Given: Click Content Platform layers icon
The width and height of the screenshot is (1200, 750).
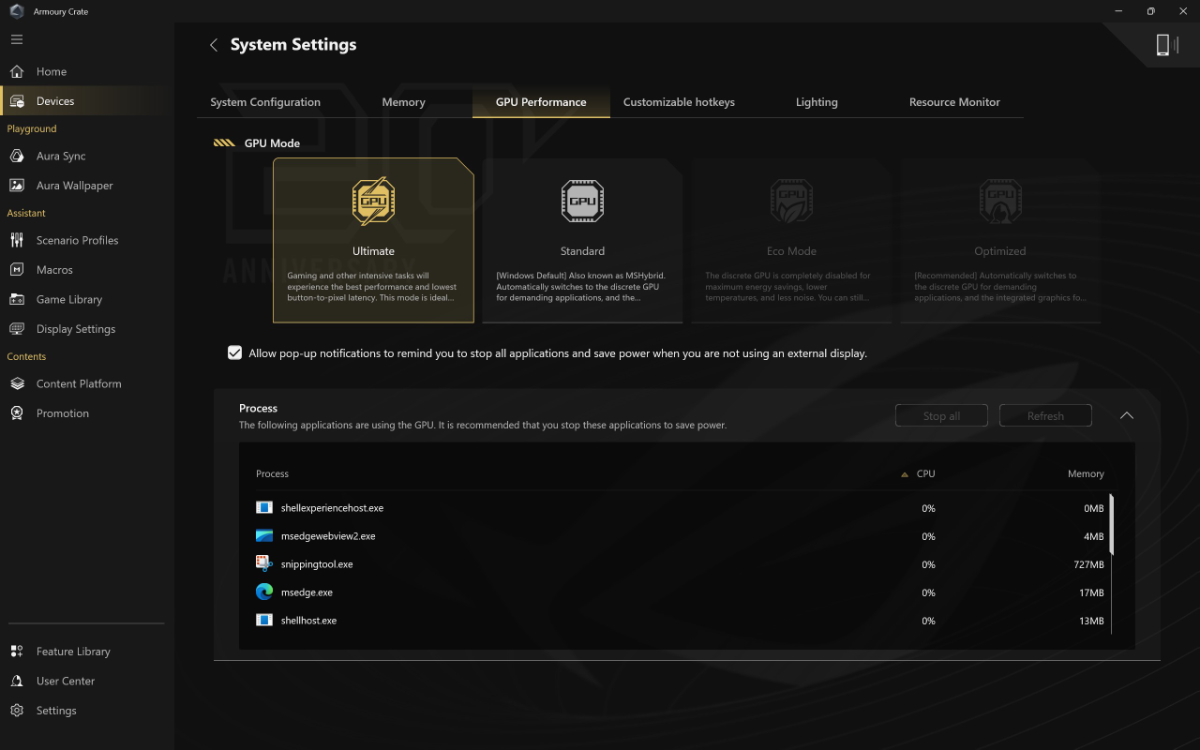Looking at the screenshot, I should (x=16, y=384).
